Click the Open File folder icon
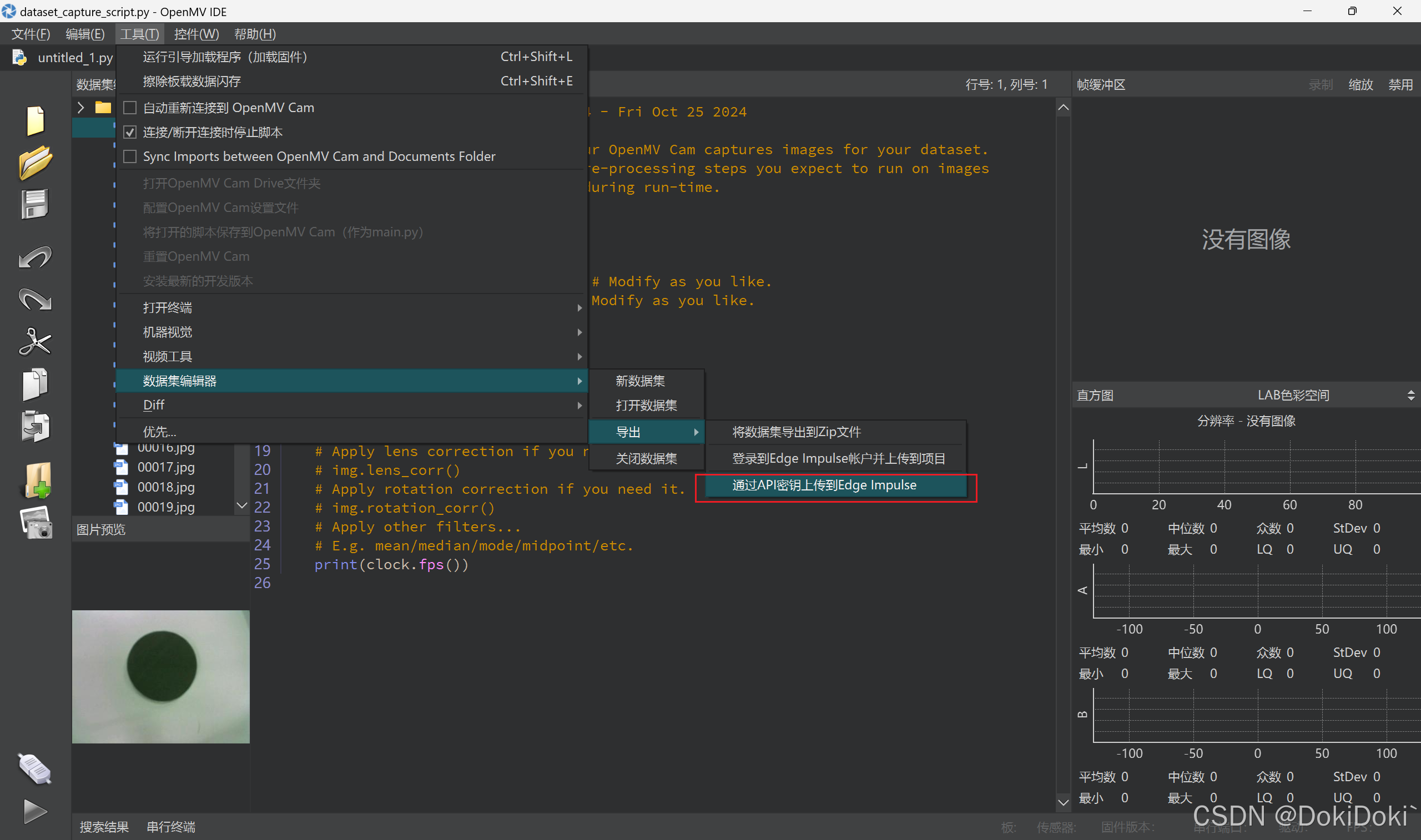 (35, 163)
